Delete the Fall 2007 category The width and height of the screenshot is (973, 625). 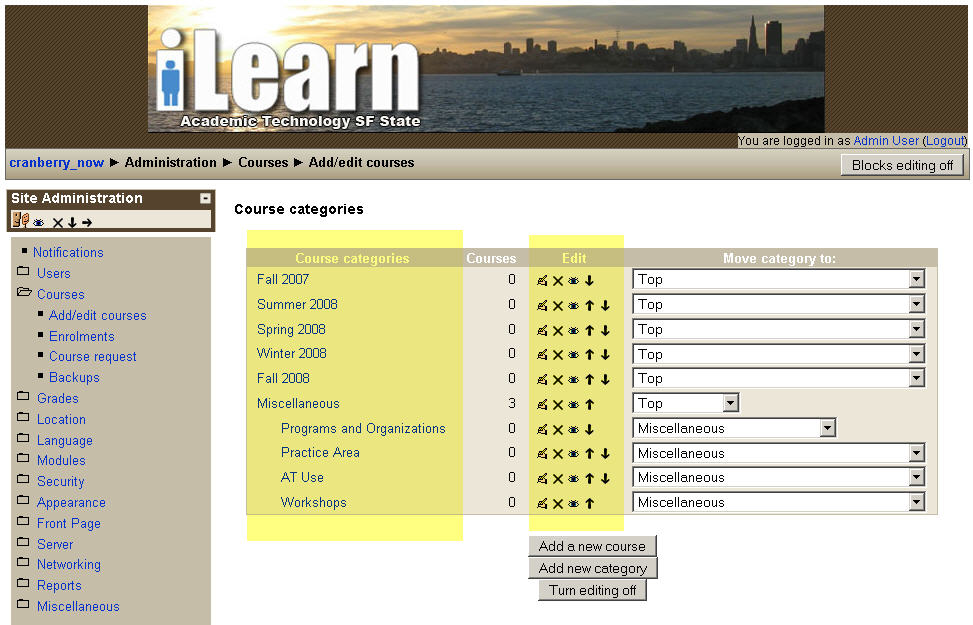(x=558, y=281)
